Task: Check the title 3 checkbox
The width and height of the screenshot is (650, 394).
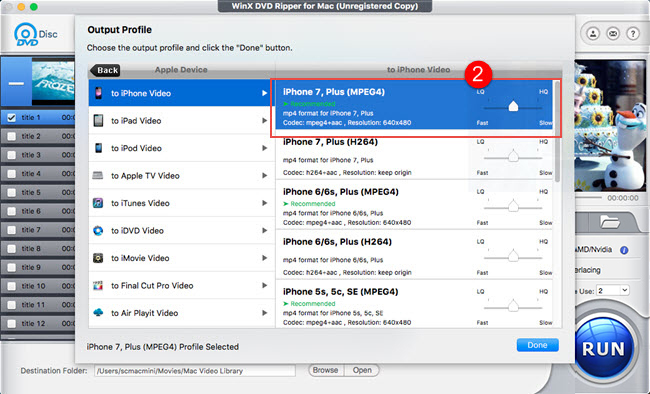Action: point(12,155)
